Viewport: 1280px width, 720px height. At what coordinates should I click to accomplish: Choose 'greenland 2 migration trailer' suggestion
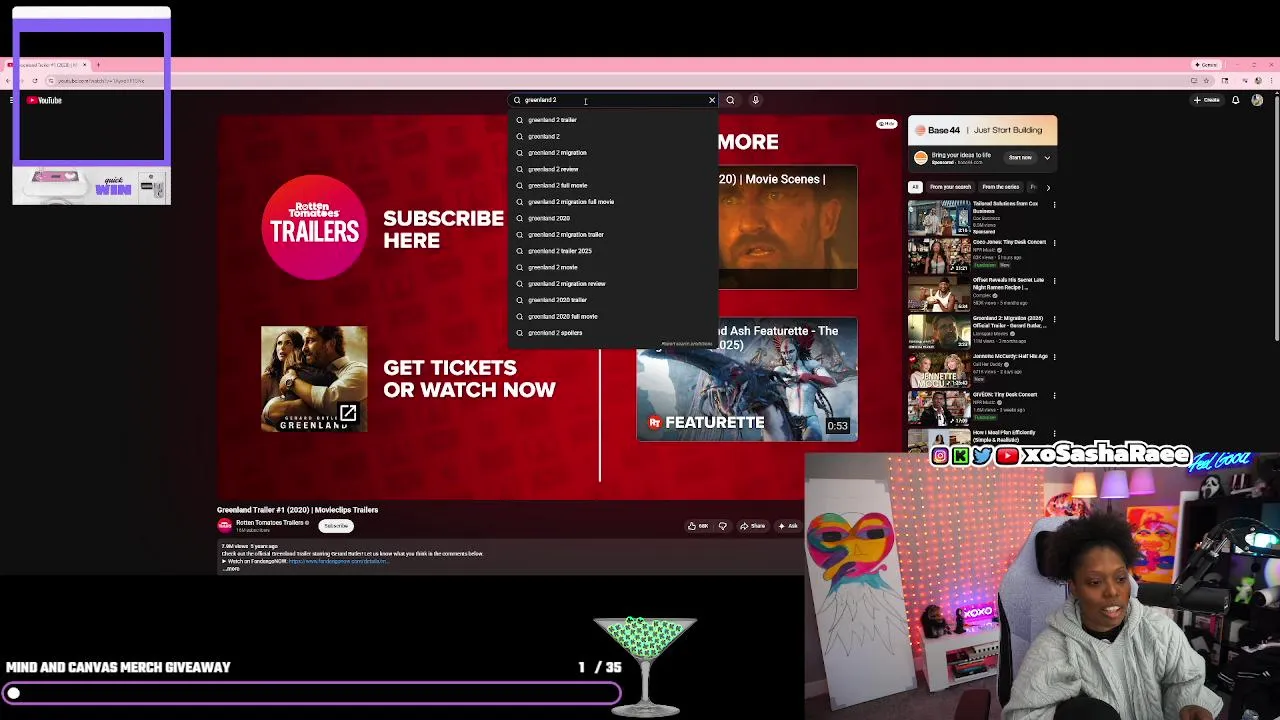click(613, 234)
